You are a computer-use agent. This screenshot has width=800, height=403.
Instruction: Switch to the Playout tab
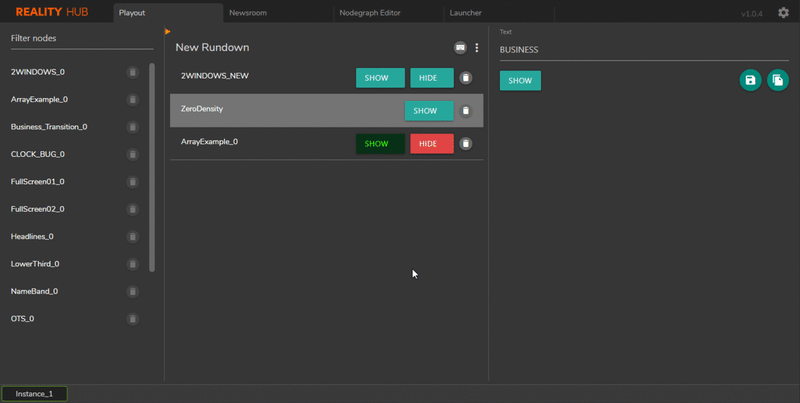pyautogui.click(x=168, y=13)
